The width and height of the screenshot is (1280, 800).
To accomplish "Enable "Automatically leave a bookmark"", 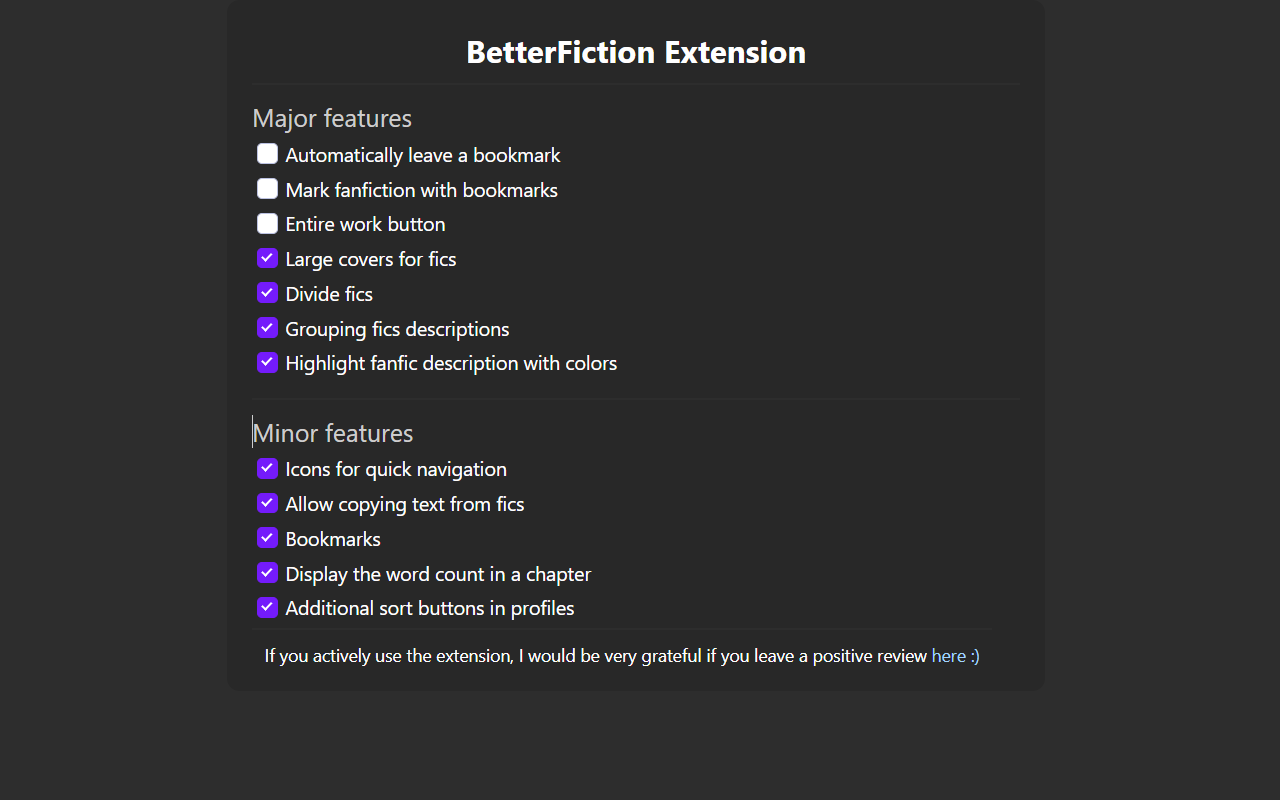I will [267, 153].
